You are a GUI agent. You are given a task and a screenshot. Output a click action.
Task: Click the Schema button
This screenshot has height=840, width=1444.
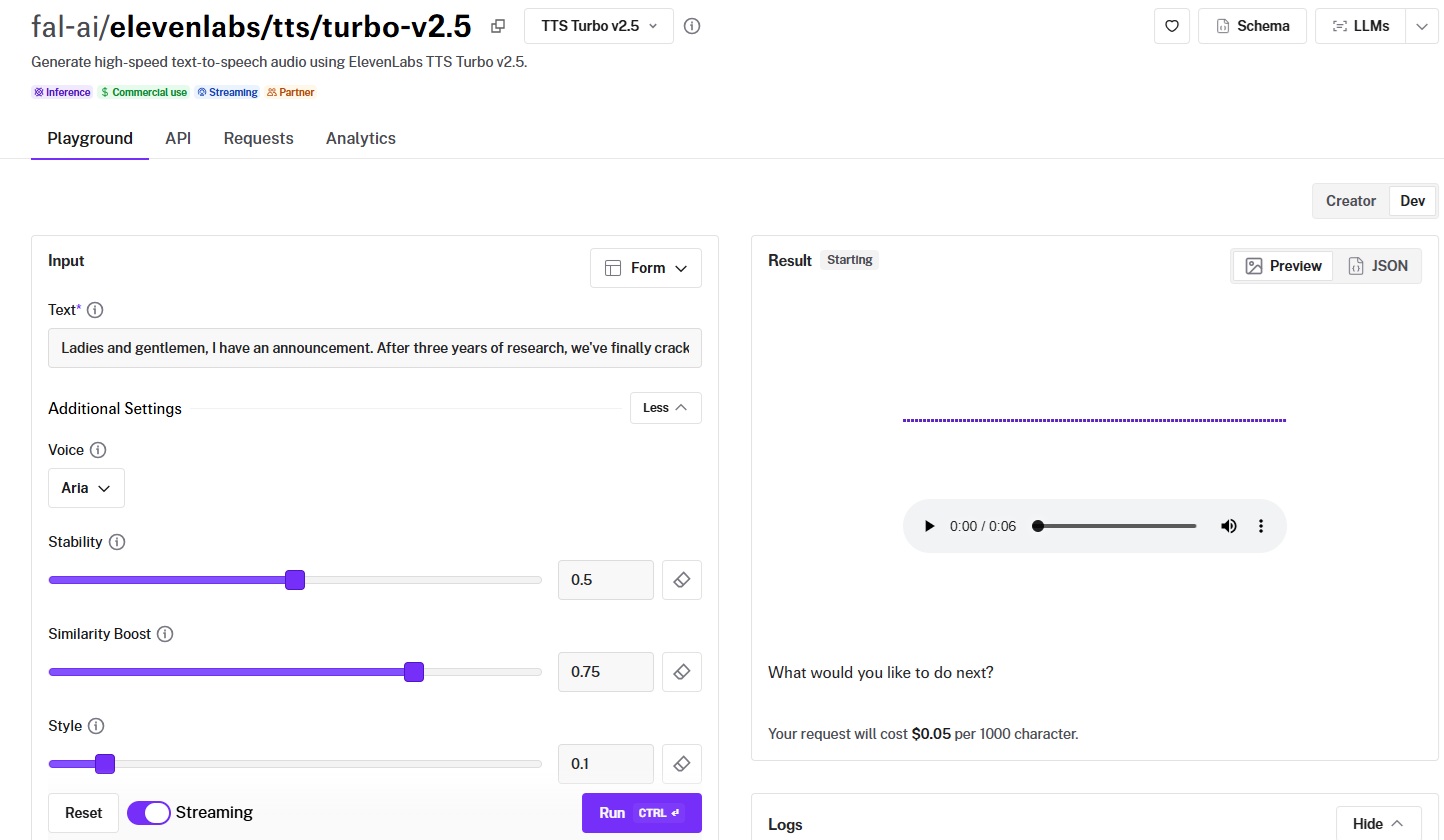1252,26
